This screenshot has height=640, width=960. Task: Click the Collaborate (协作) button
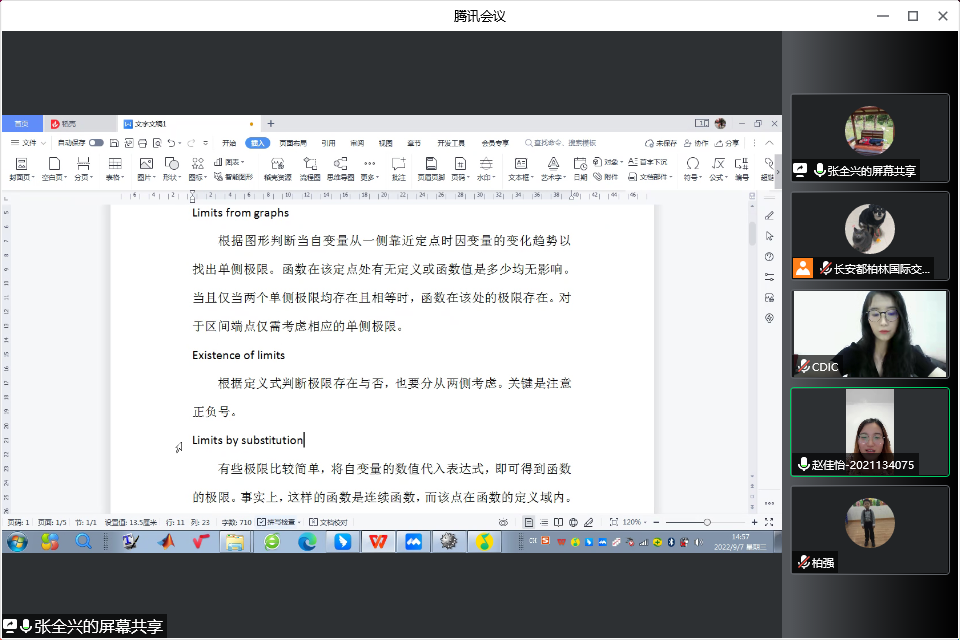click(697, 143)
